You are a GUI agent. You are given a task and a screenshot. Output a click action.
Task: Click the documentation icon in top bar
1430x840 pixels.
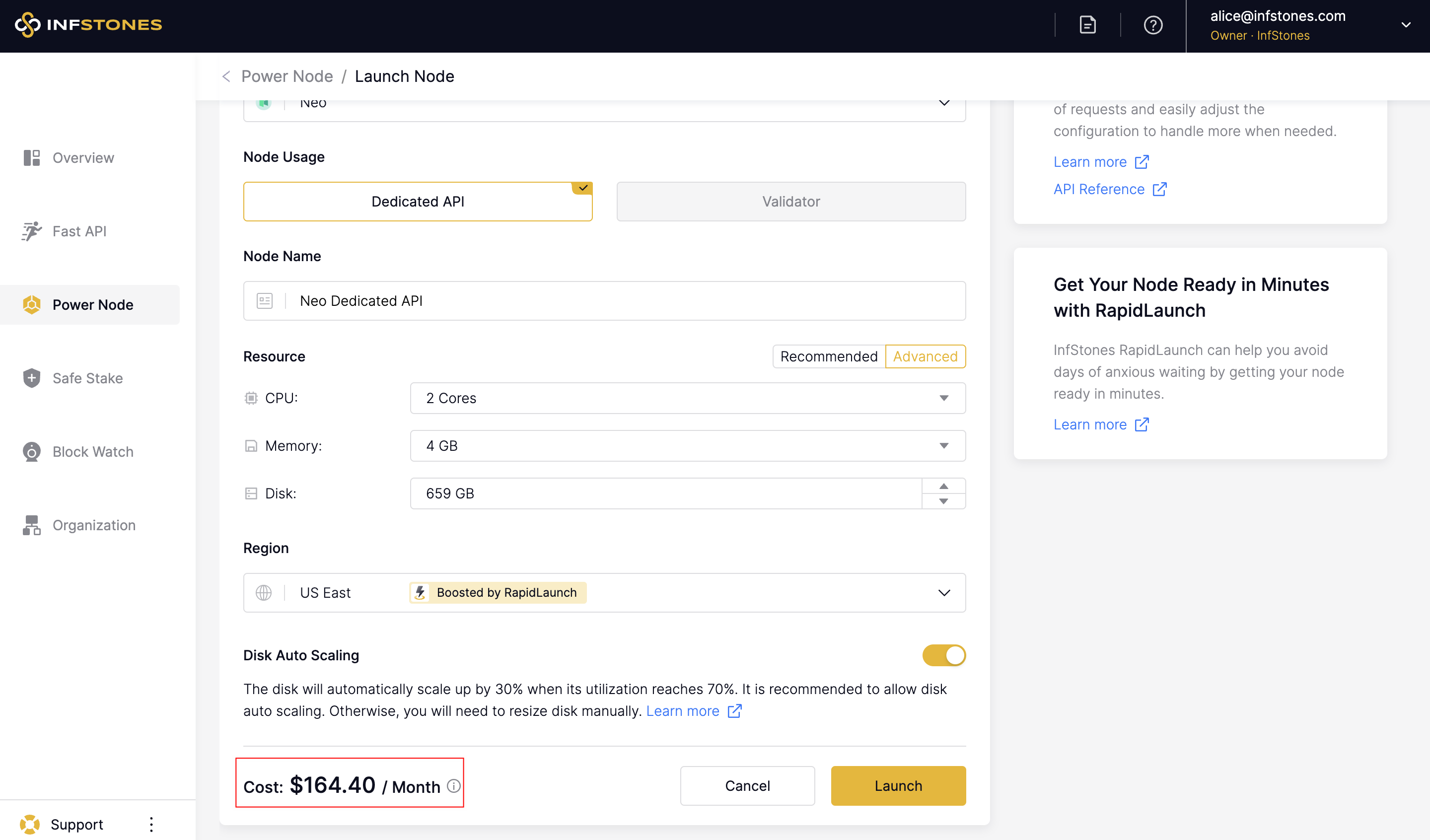tap(1087, 25)
